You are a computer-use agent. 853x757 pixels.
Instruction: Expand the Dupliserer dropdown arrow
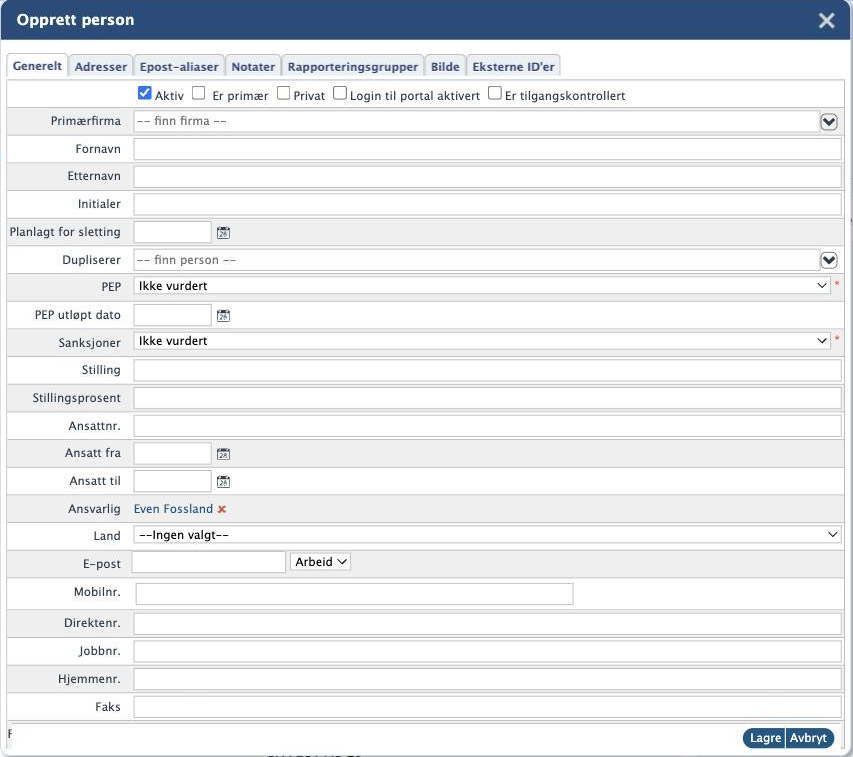[x=829, y=260]
